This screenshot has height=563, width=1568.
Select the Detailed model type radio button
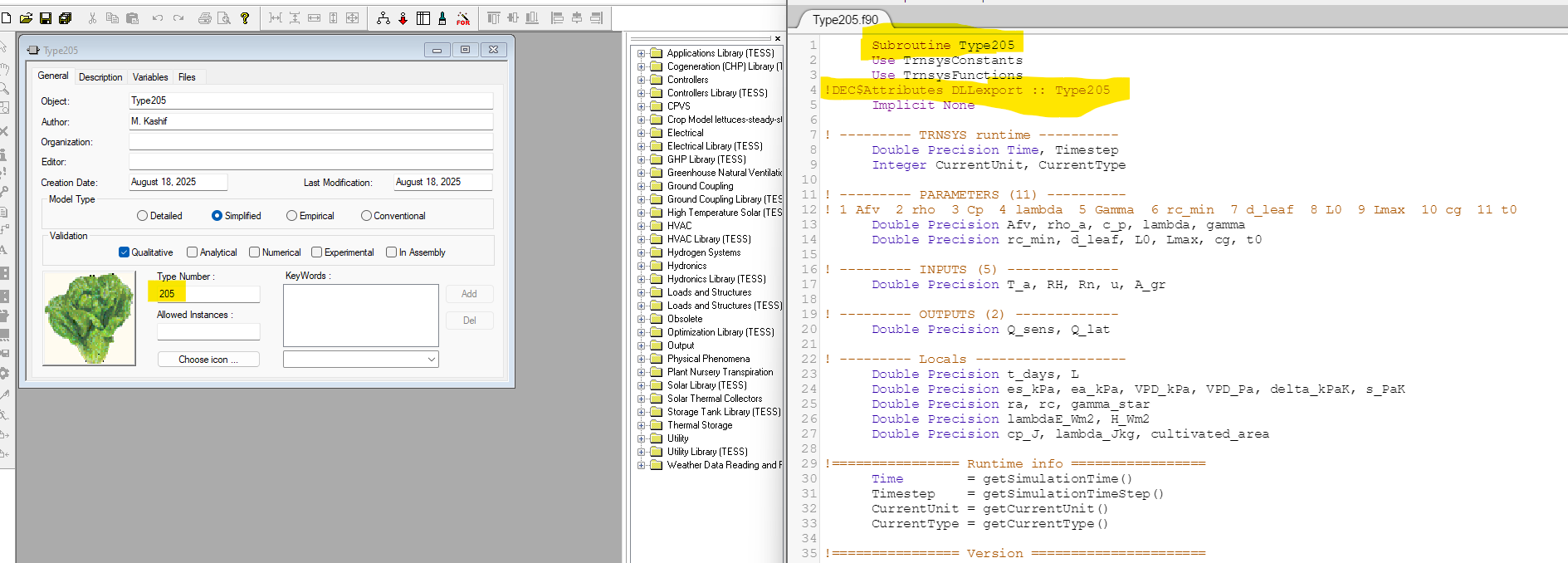coord(143,216)
